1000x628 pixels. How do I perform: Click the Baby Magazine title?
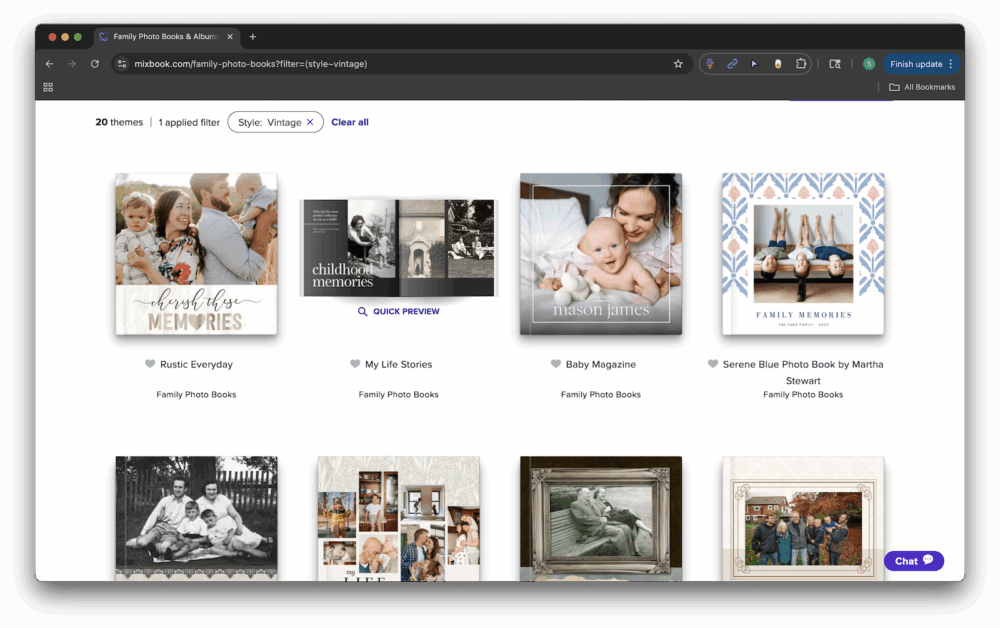pos(601,364)
